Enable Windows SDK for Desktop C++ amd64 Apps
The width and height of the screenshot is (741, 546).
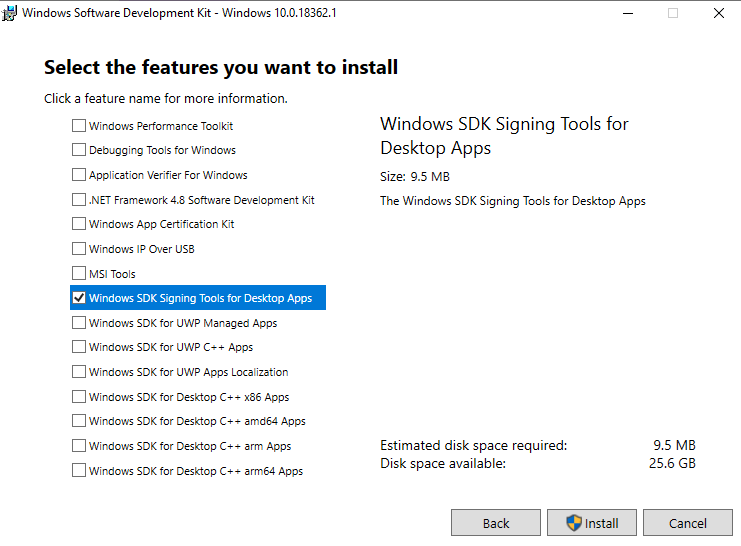pyautogui.click(x=79, y=421)
